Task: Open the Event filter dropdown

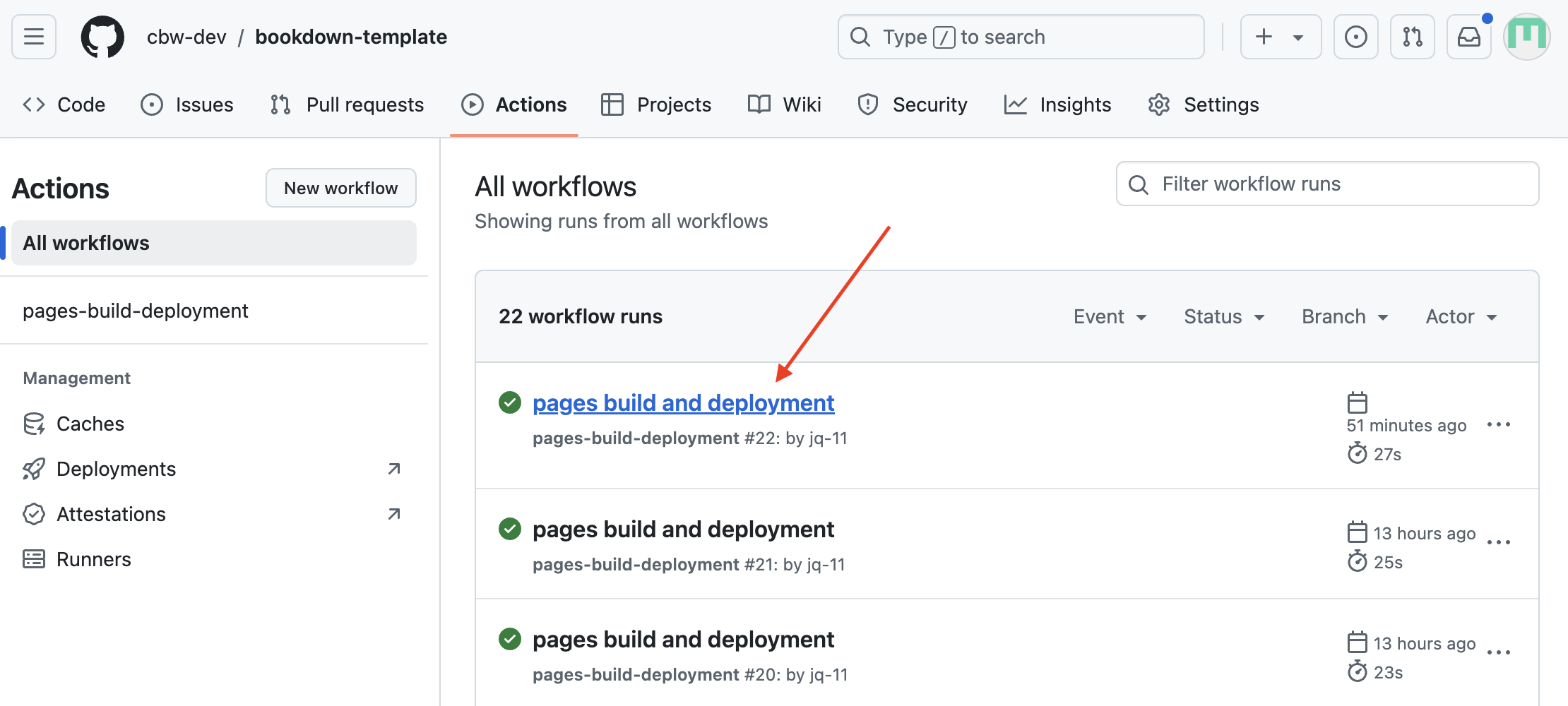Action: [1110, 316]
